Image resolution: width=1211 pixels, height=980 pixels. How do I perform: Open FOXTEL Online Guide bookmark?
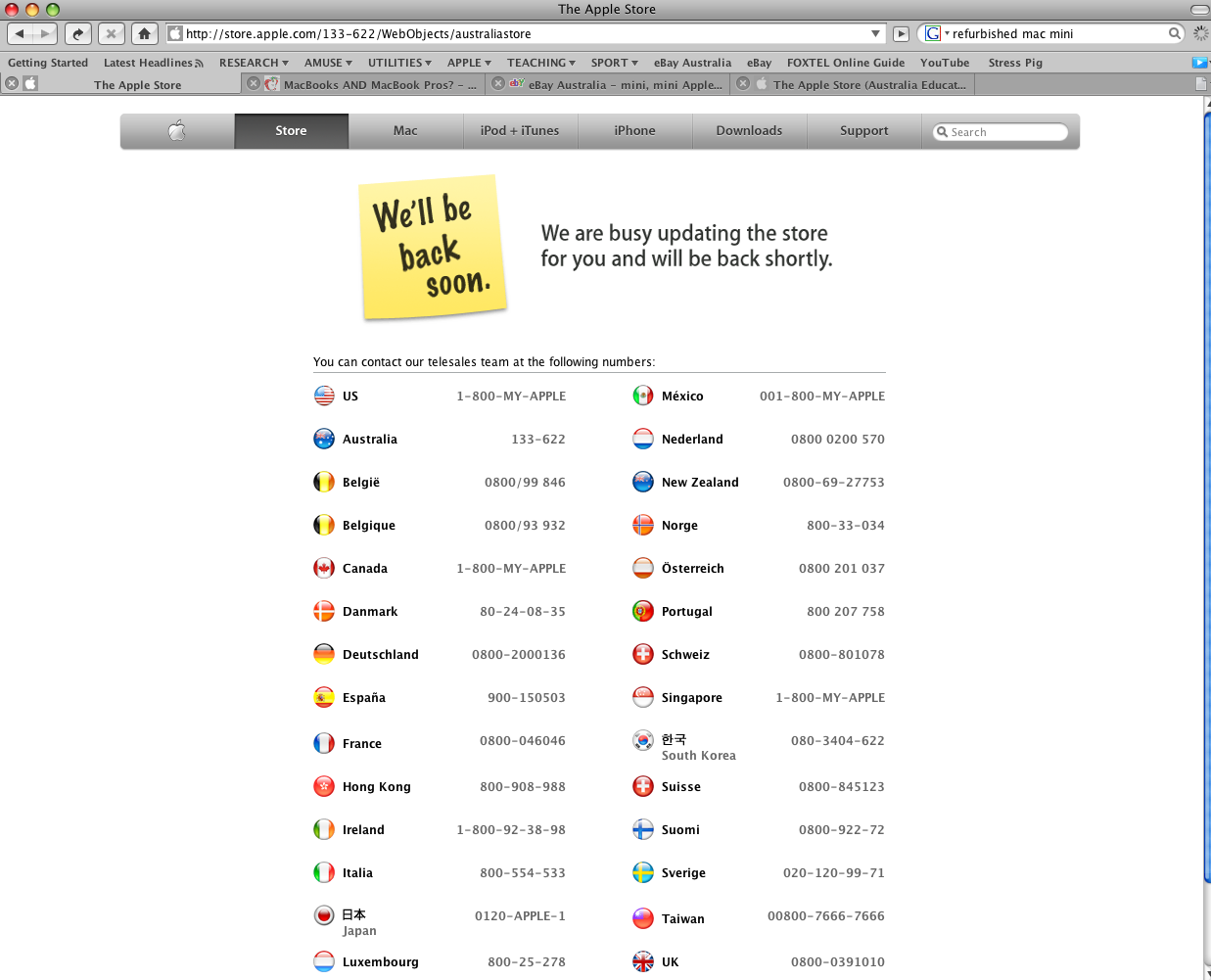846,63
